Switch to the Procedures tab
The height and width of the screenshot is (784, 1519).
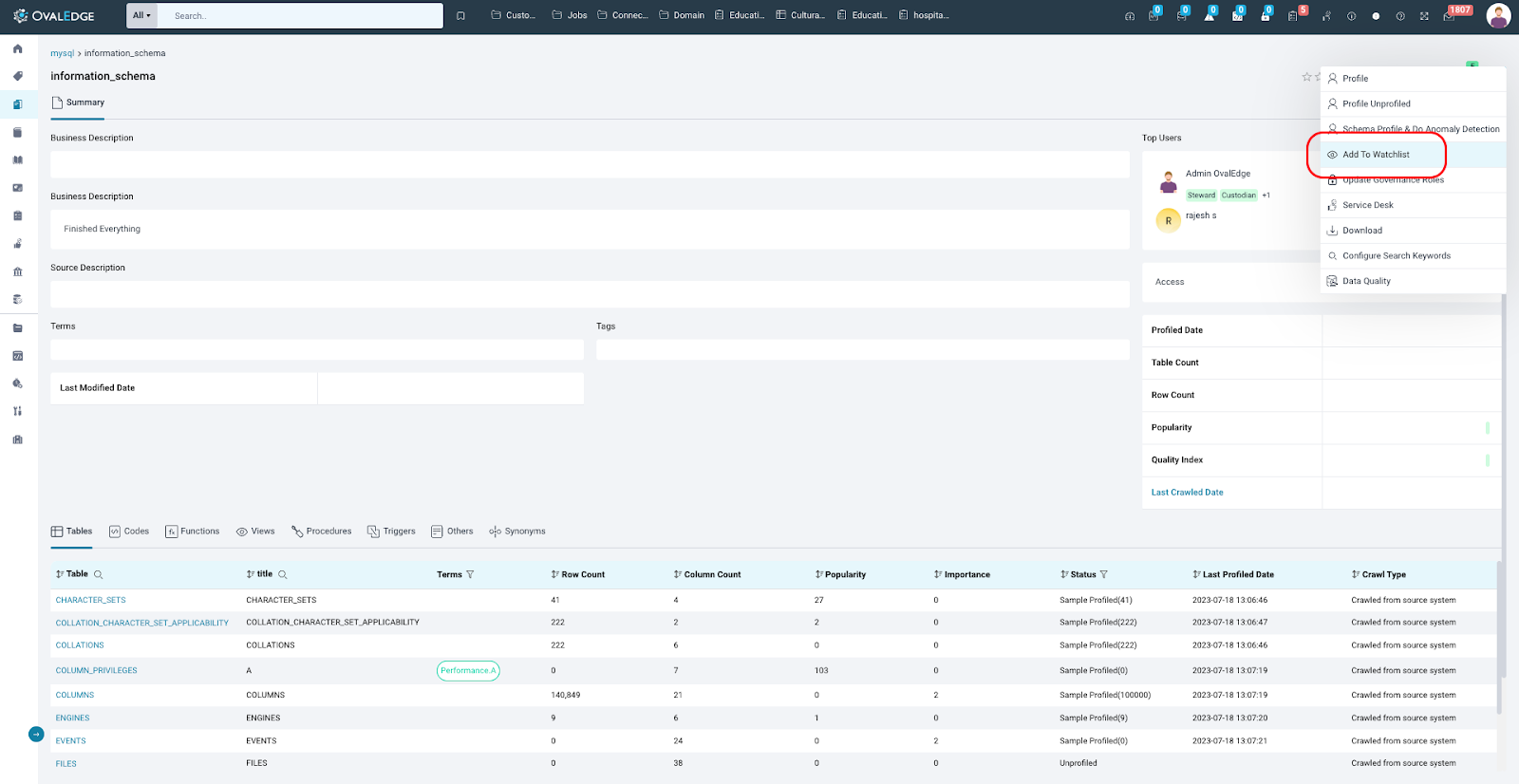pyautogui.click(x=321, y=532)
